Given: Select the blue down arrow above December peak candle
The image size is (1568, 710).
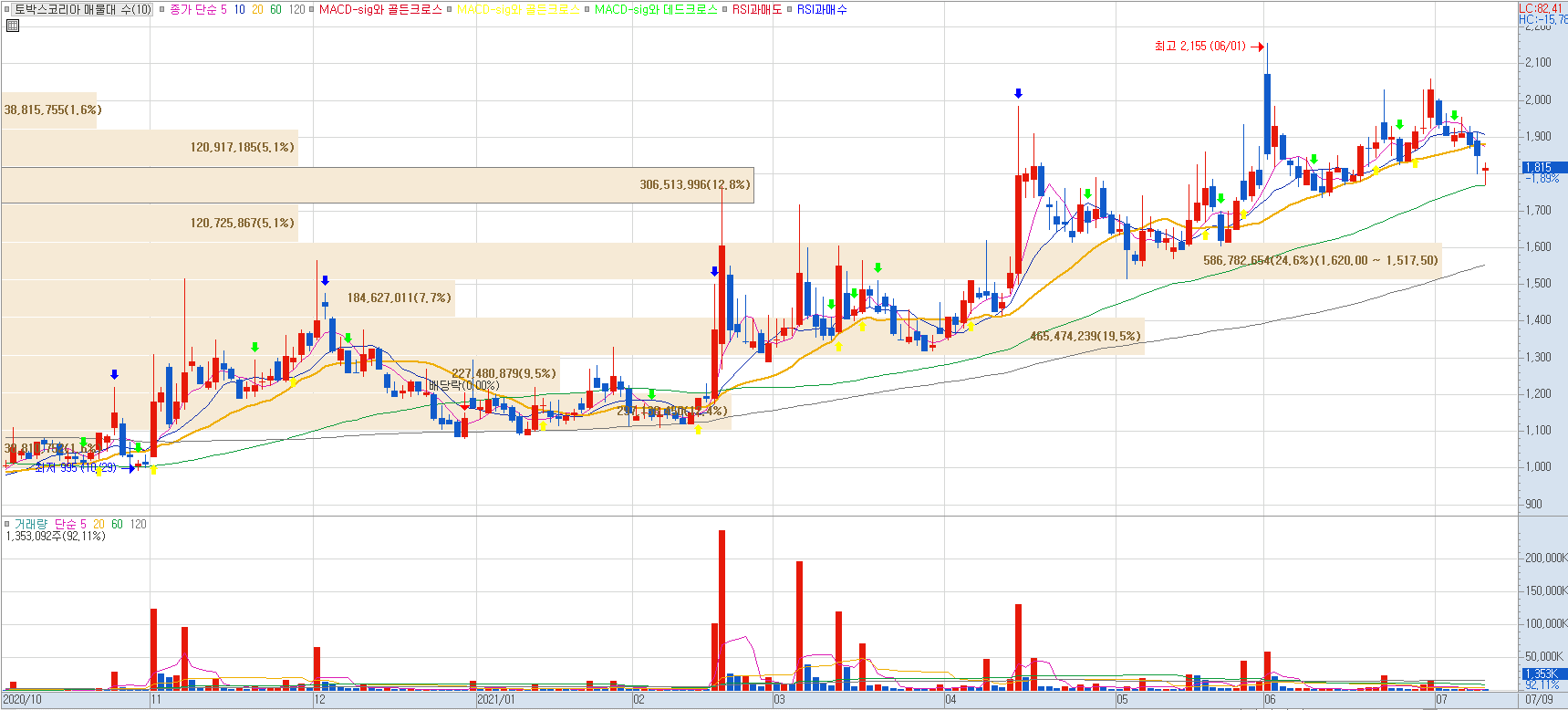Looking at the screenshot, I should click(x=326, y=280).
